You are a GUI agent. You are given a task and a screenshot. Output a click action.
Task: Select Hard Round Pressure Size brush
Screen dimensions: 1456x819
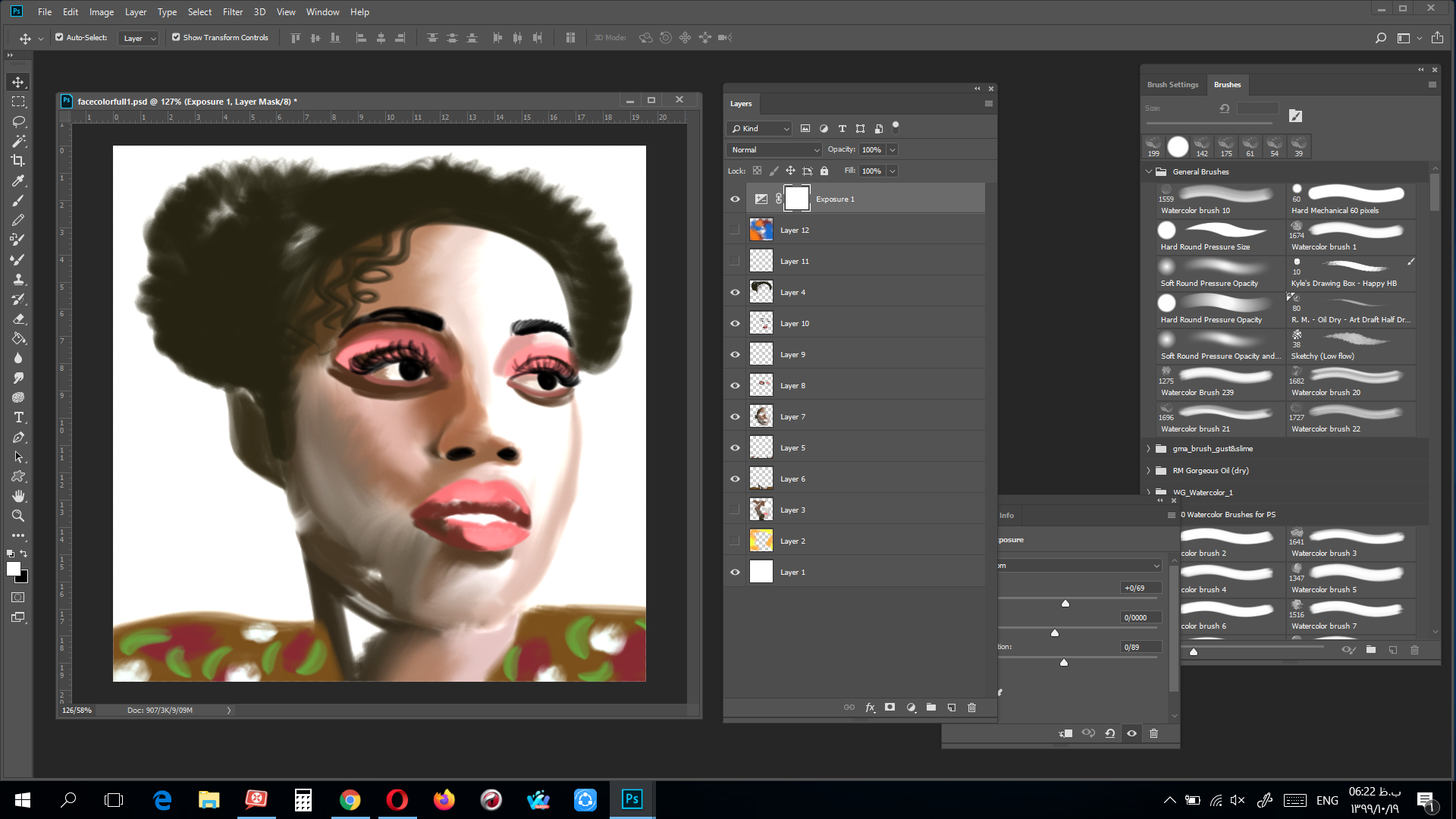[x=1219, y=237]
